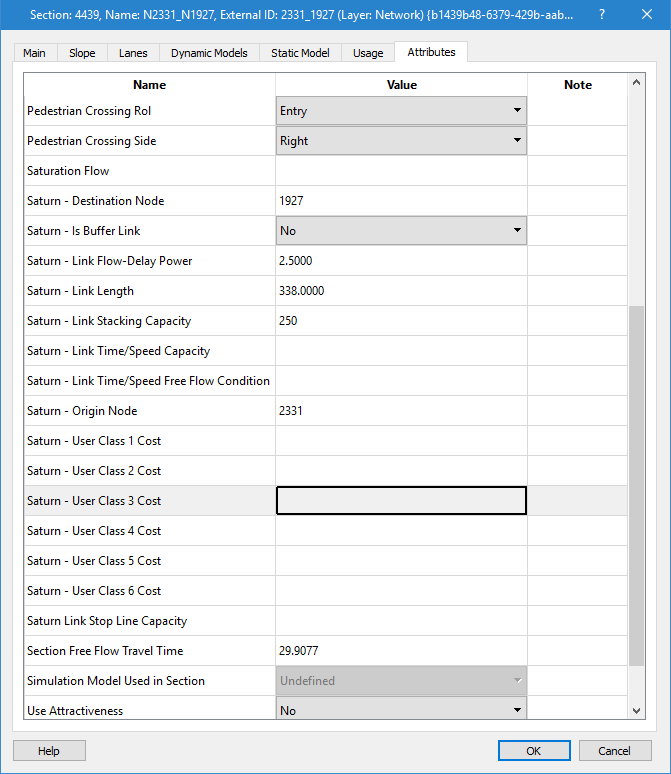Click the Value column header
Screen dimensions: 671x774
(401, 85)
